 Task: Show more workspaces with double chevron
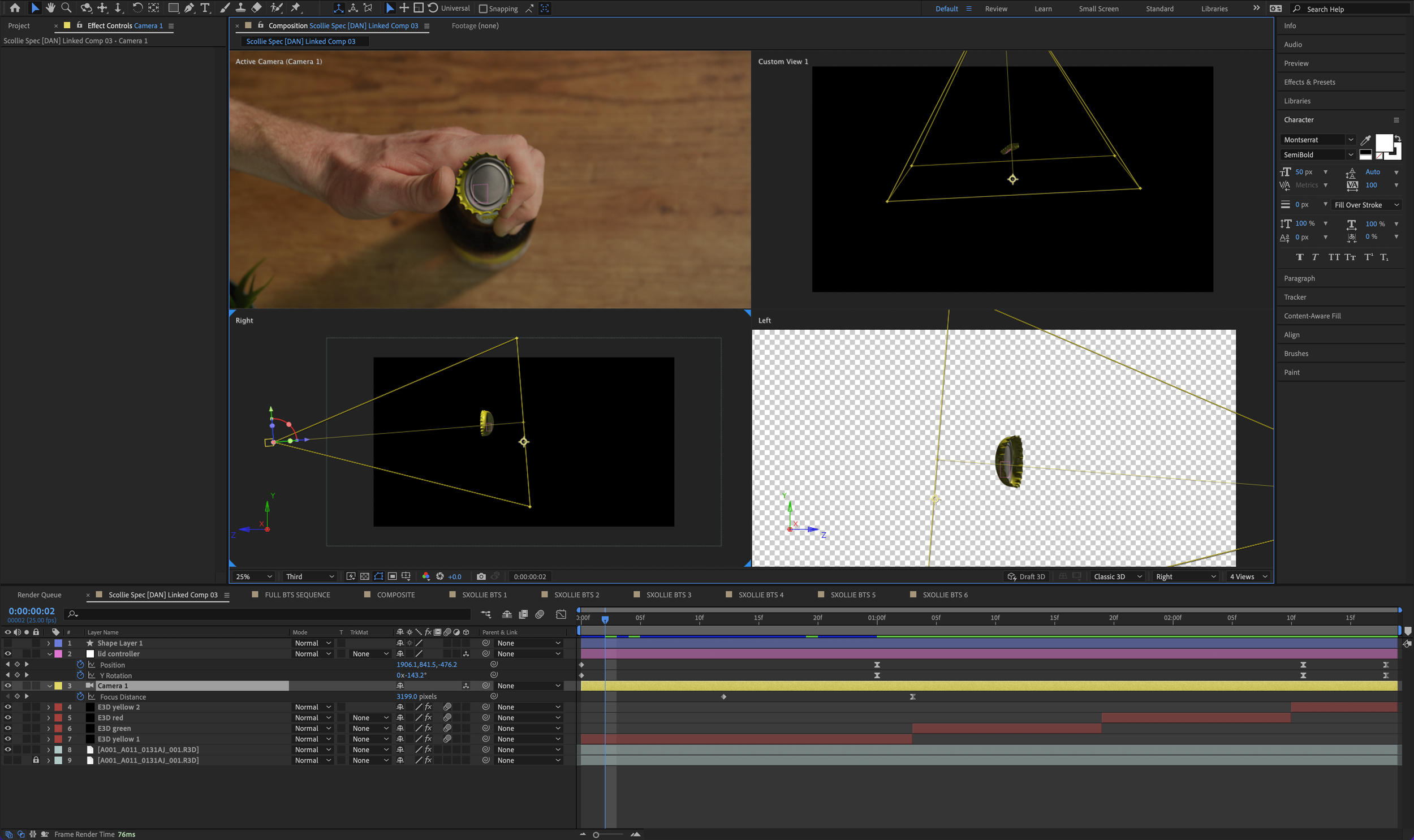click(1256, 8)
